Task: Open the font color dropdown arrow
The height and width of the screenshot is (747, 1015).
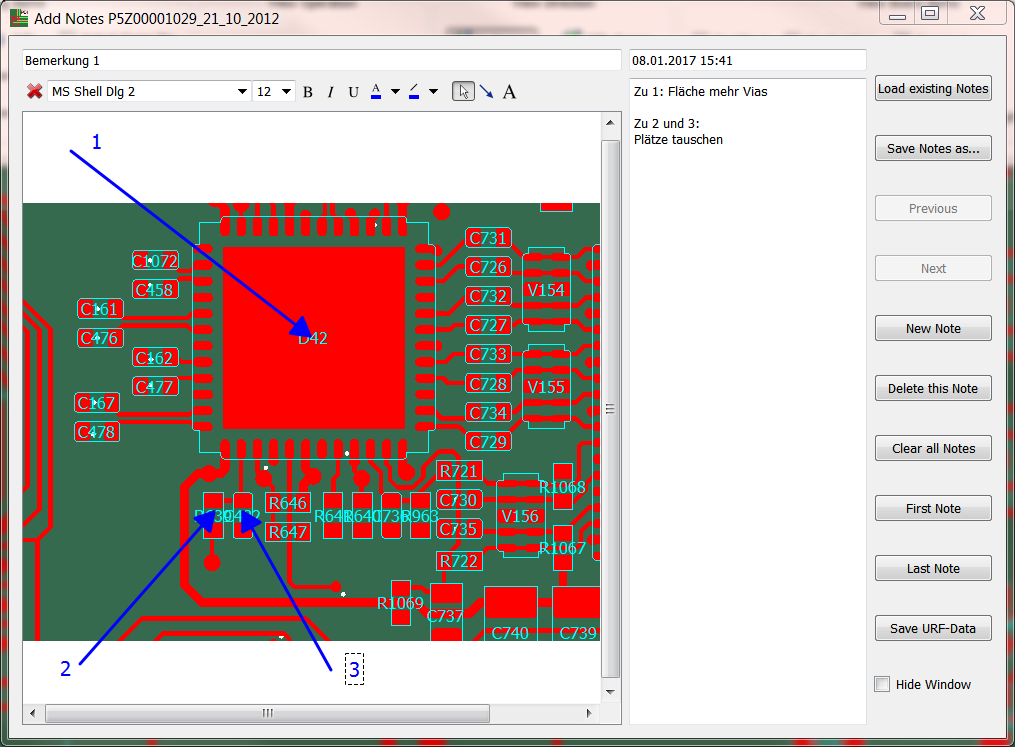Action: point(395,92)
